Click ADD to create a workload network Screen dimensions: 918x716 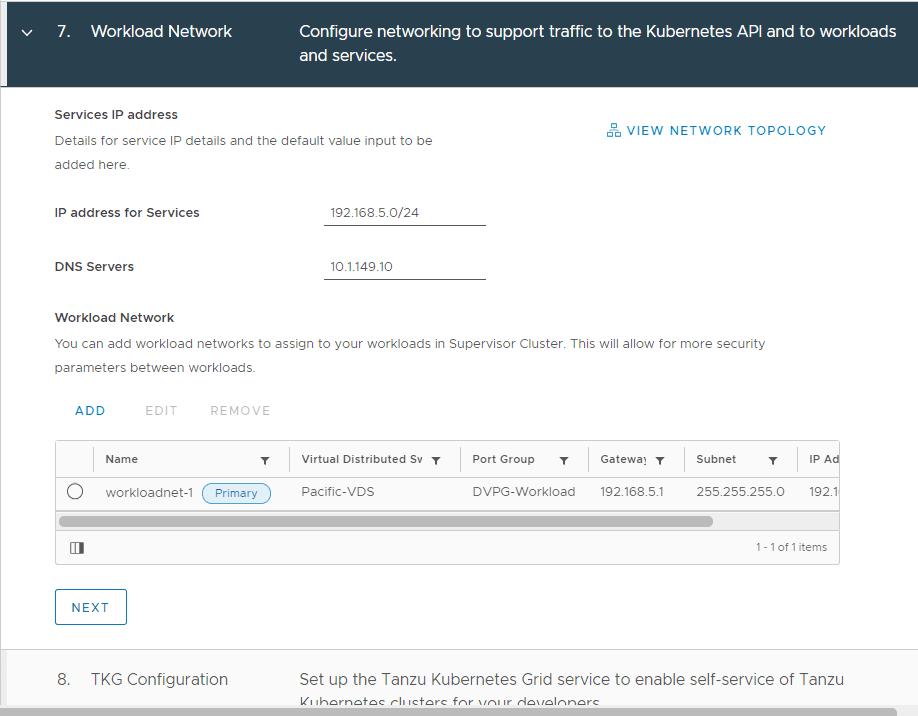90,410
